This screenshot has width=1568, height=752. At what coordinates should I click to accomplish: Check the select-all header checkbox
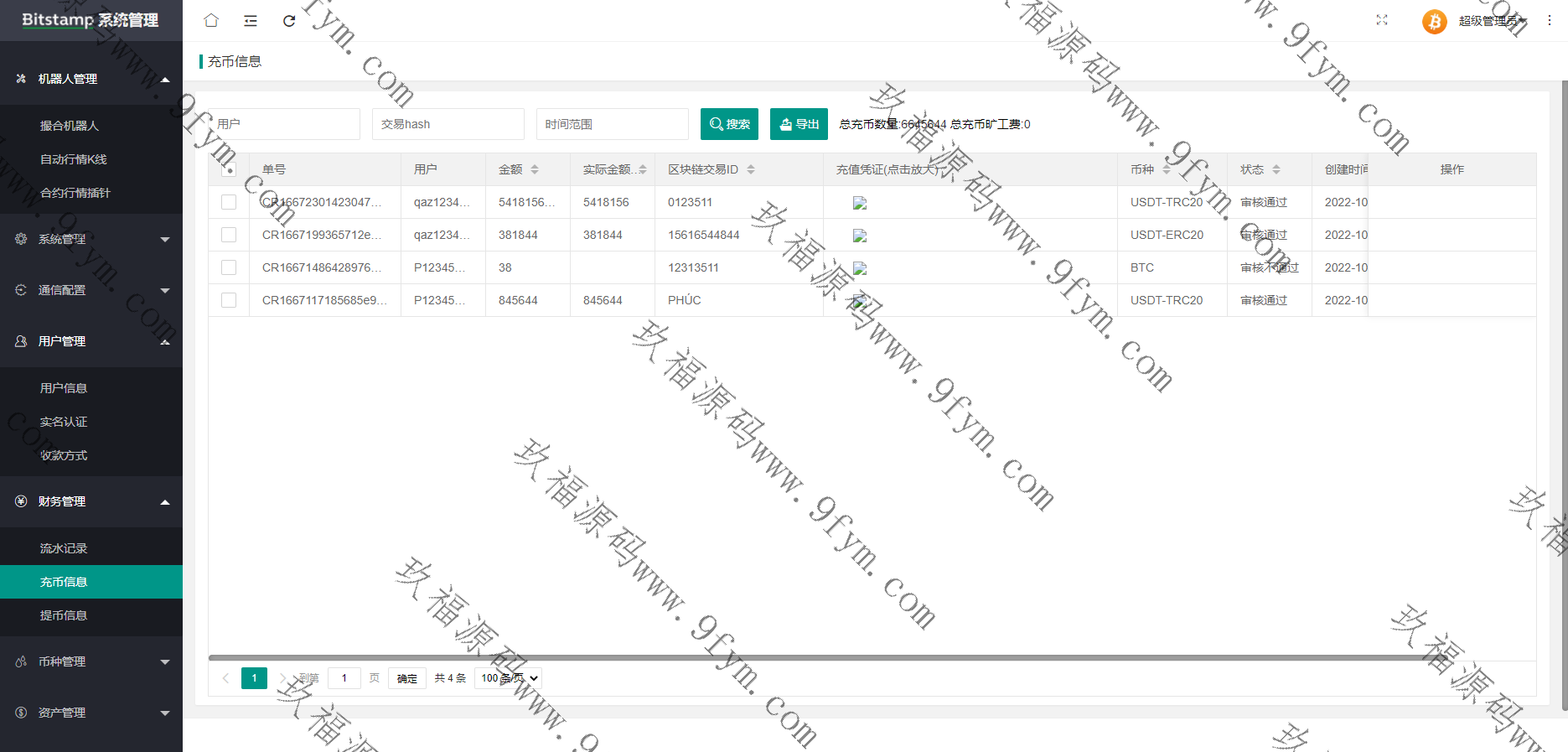coord(229,169)
